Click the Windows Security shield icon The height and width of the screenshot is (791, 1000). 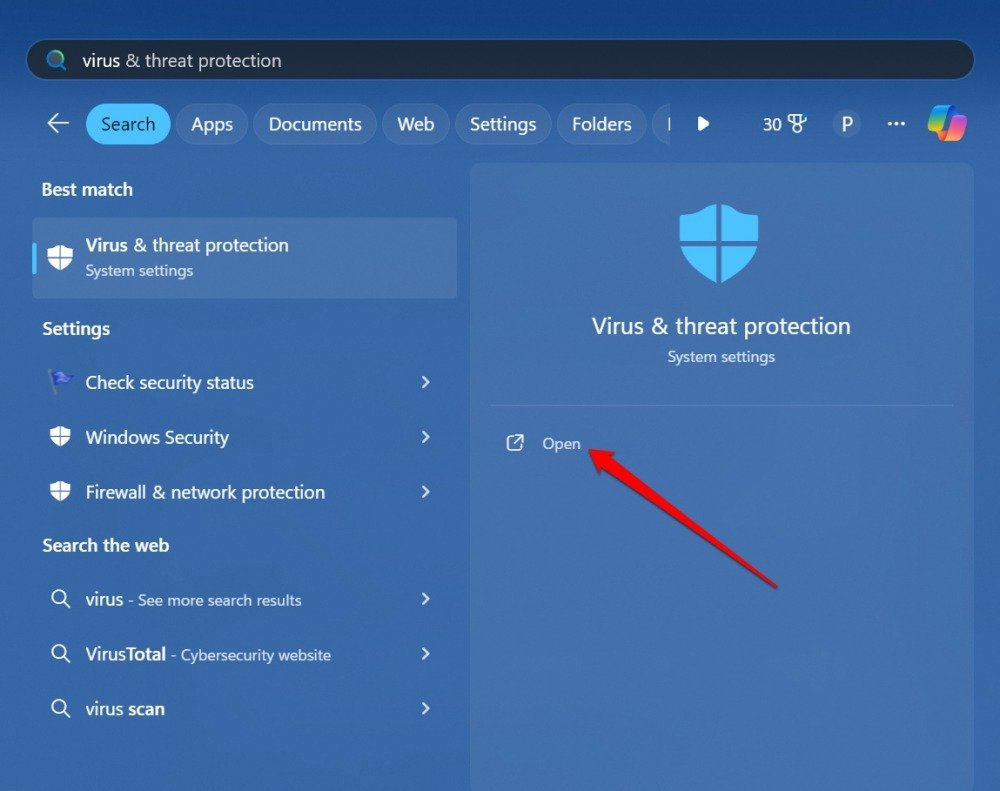[x=60, y=437]
